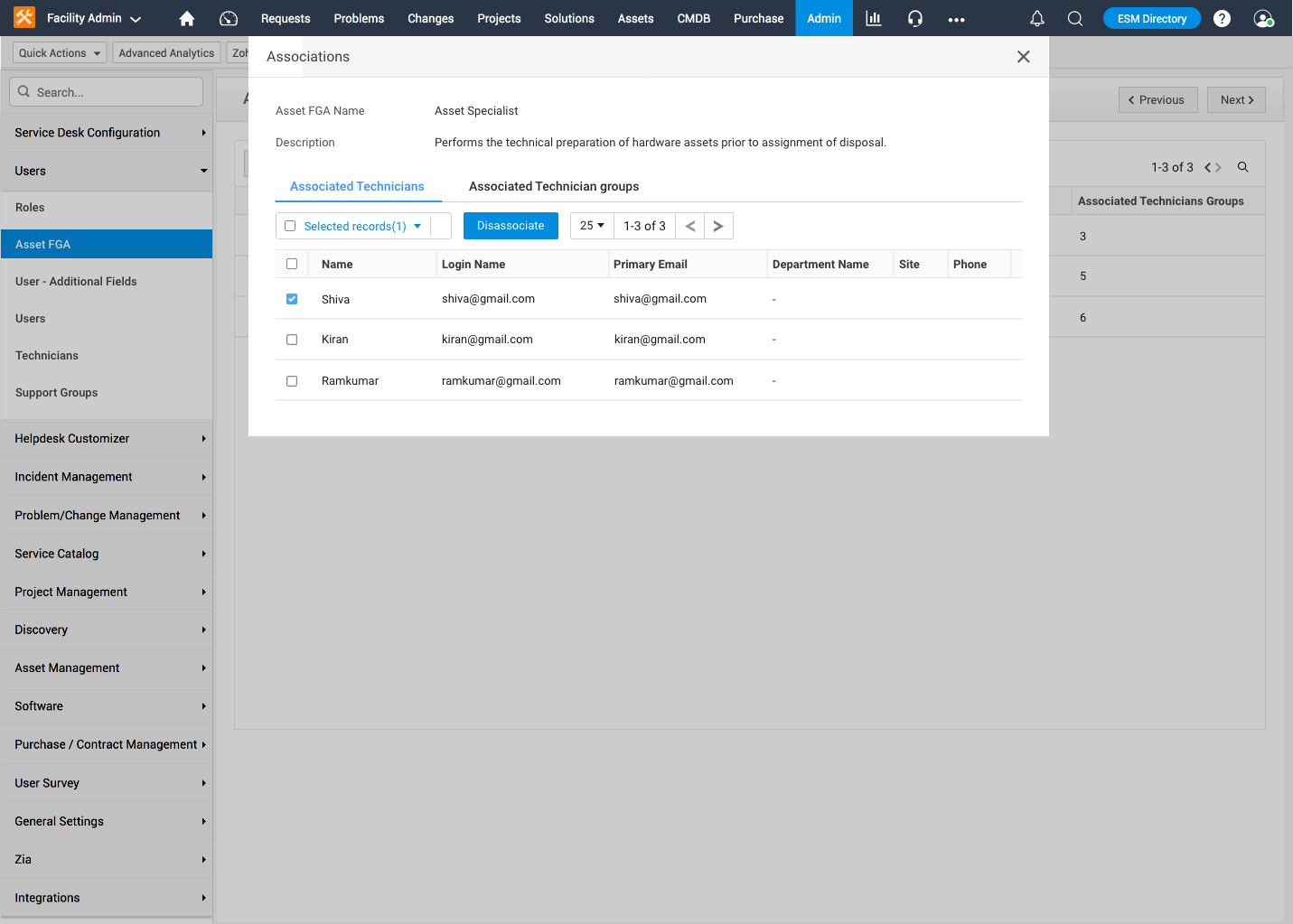The height and width of the screenshot is (924, 1293).
Task: Click the help question-mark icon
Action: [x=1222, y=18]
